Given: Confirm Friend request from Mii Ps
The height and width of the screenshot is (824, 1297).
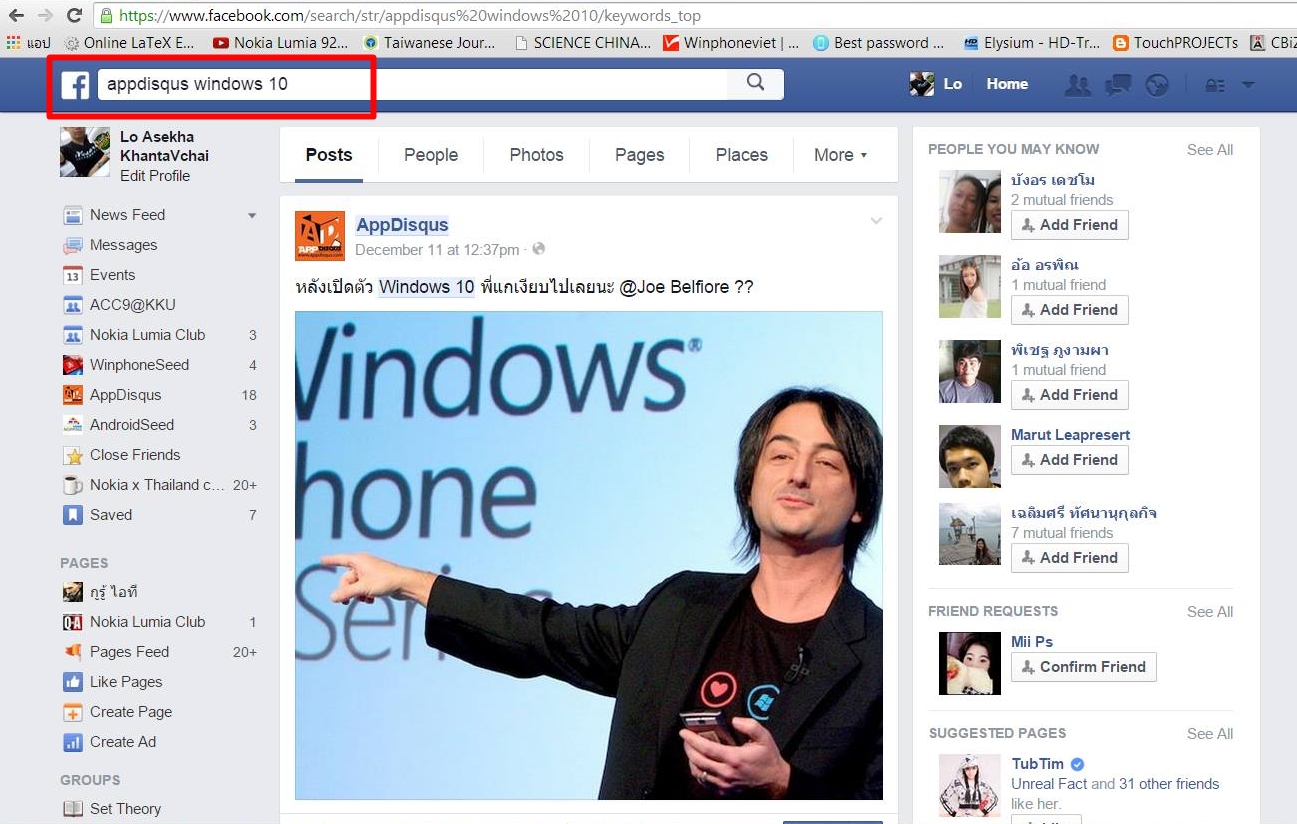Looking at the screenshot, I should pos(1084,667).
